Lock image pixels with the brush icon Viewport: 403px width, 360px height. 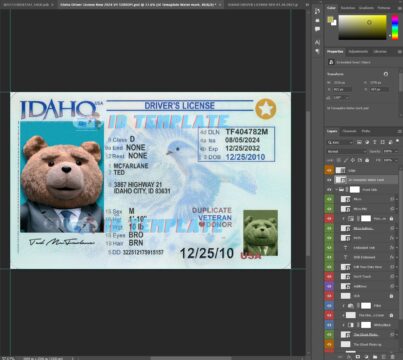click(345, 160)
